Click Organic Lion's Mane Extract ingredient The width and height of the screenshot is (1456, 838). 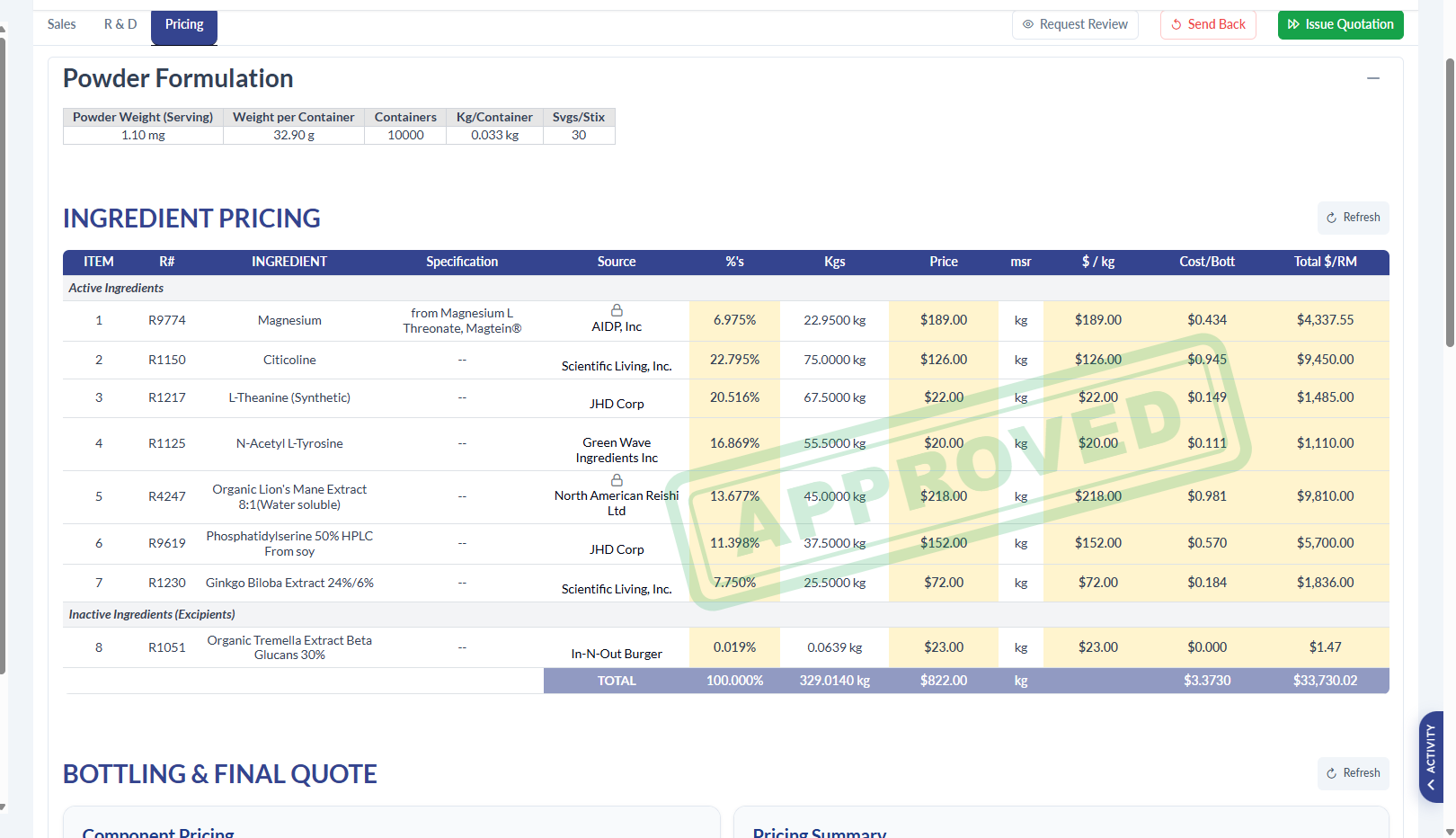[x=289, y=496]
